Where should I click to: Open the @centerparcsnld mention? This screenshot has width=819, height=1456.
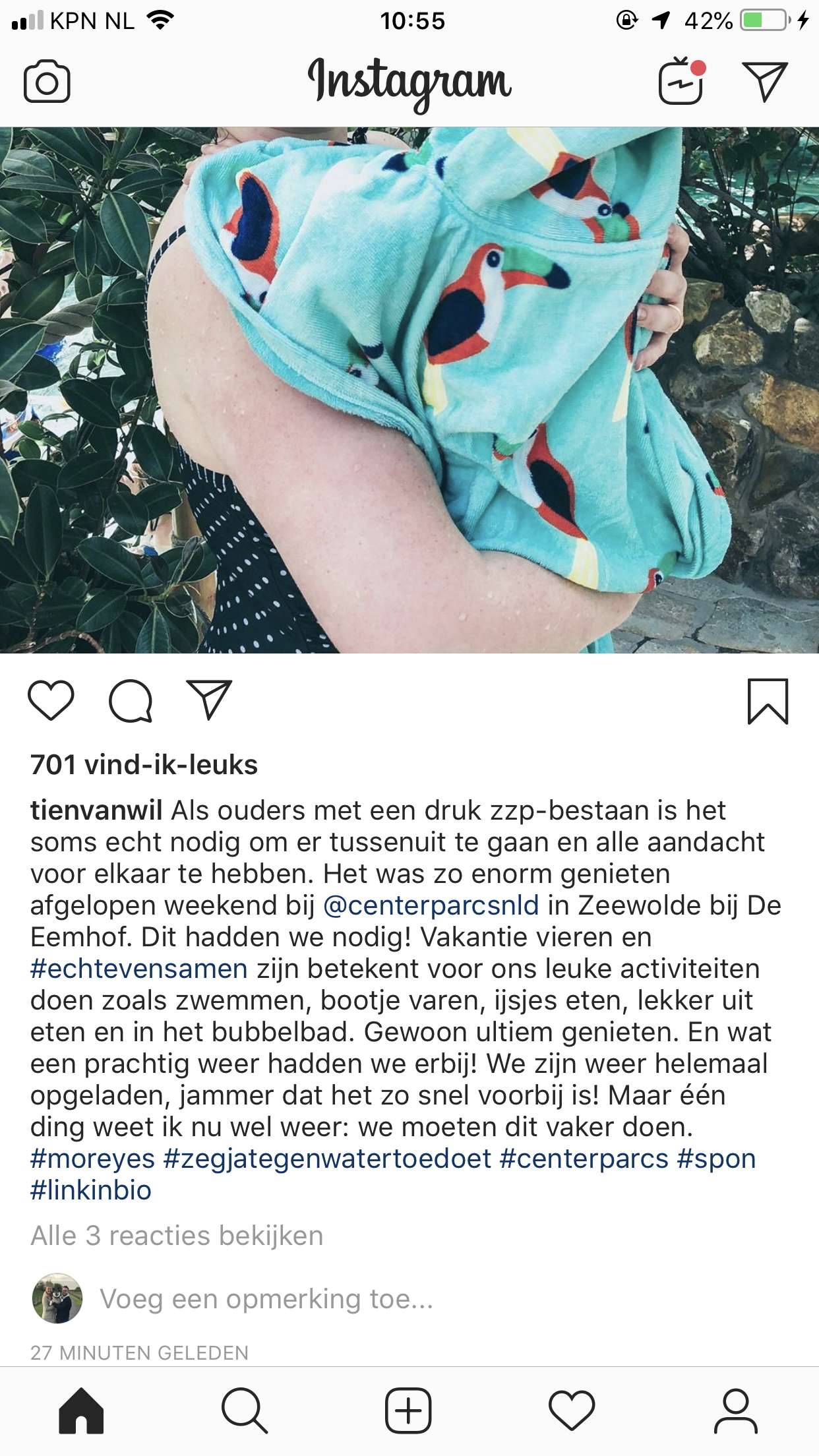(431, 905)
